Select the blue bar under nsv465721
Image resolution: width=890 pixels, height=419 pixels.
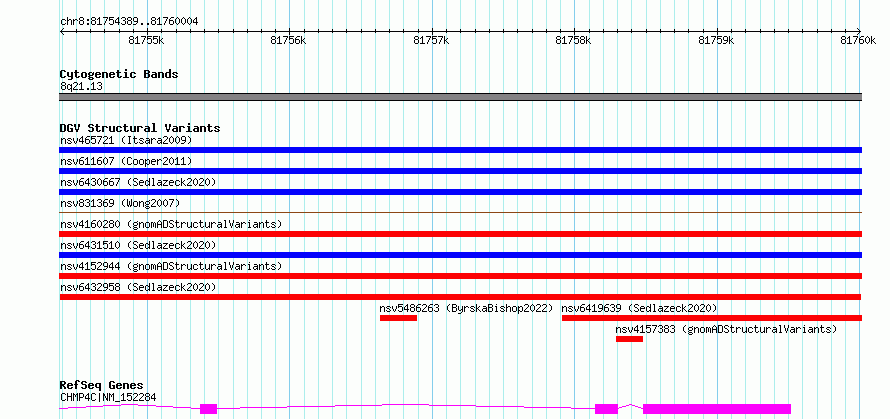tap(460, 150)
